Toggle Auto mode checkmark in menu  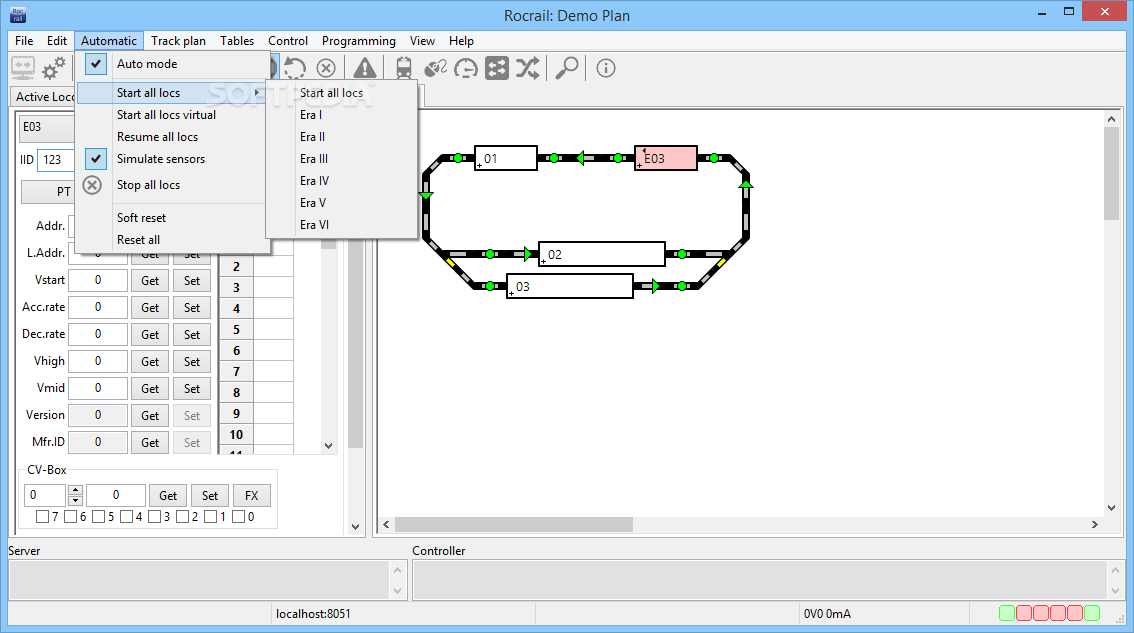click(95, 64)
